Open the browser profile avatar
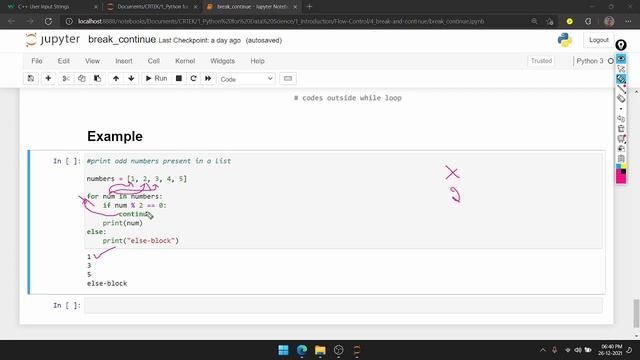640x360 pixels. [609, 21]
